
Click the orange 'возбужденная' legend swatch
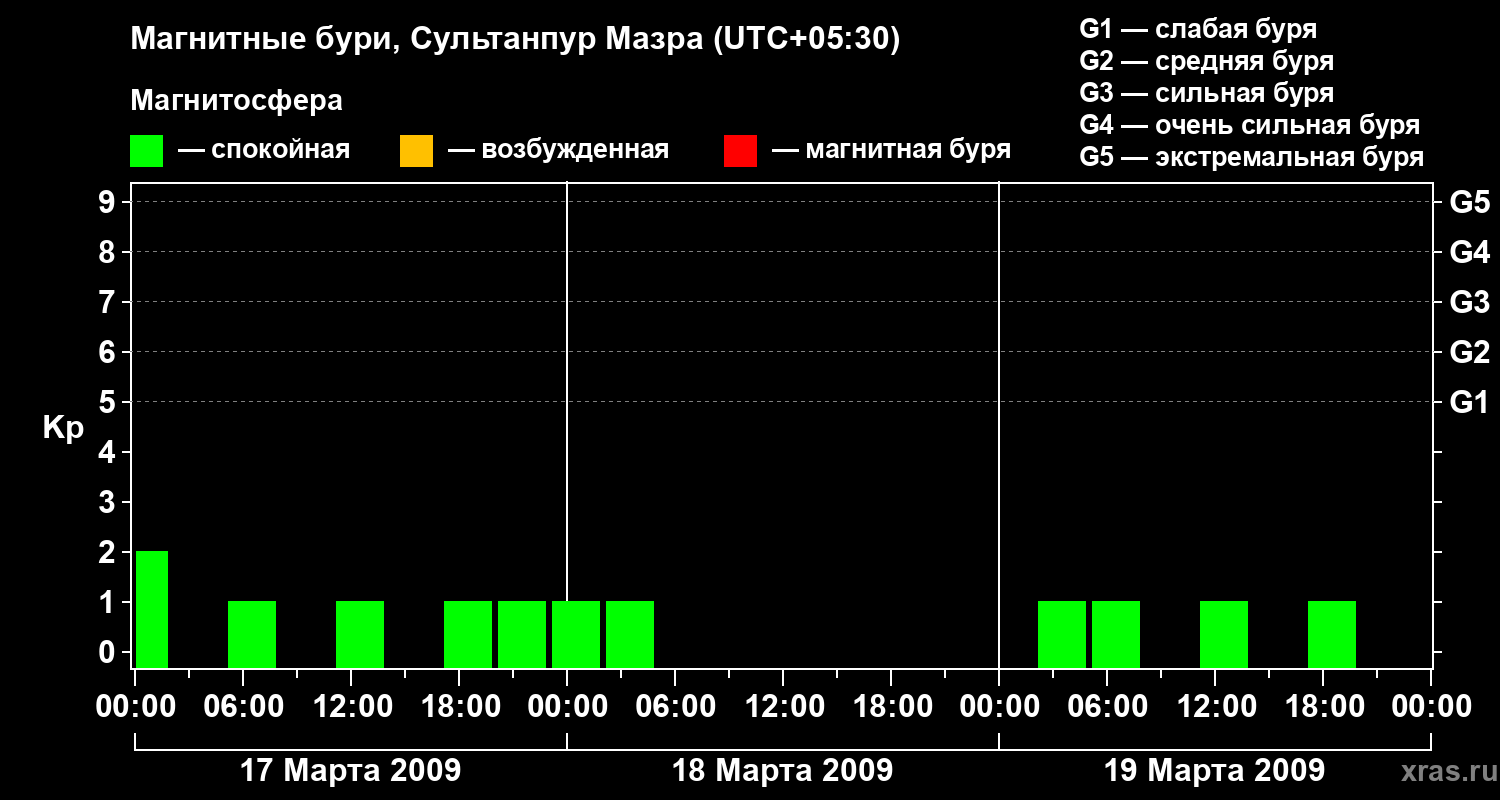pyautogui.click(x=416, y=151)
